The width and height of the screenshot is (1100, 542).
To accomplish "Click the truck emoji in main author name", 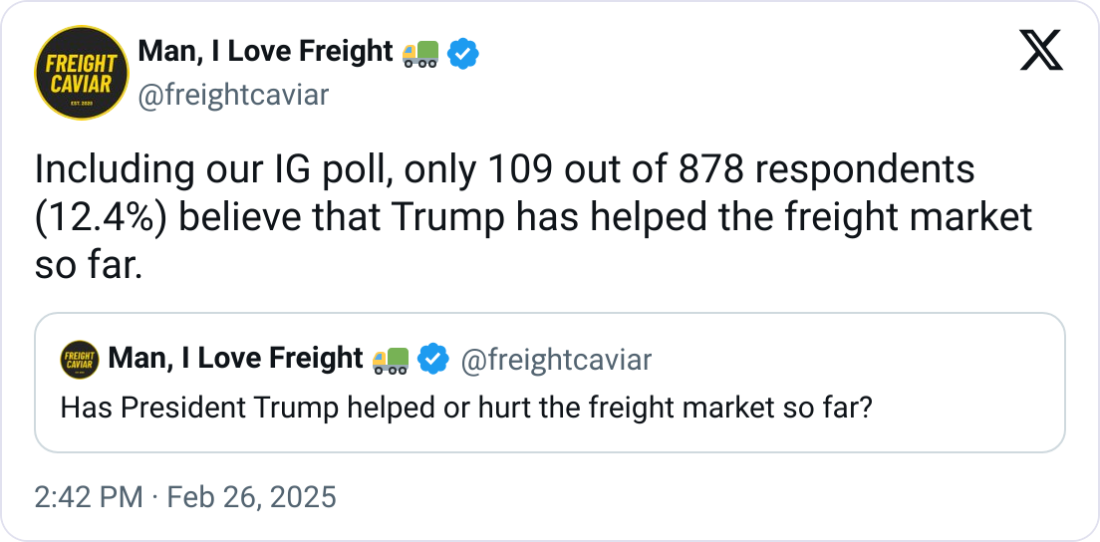I will coord(420,53).
